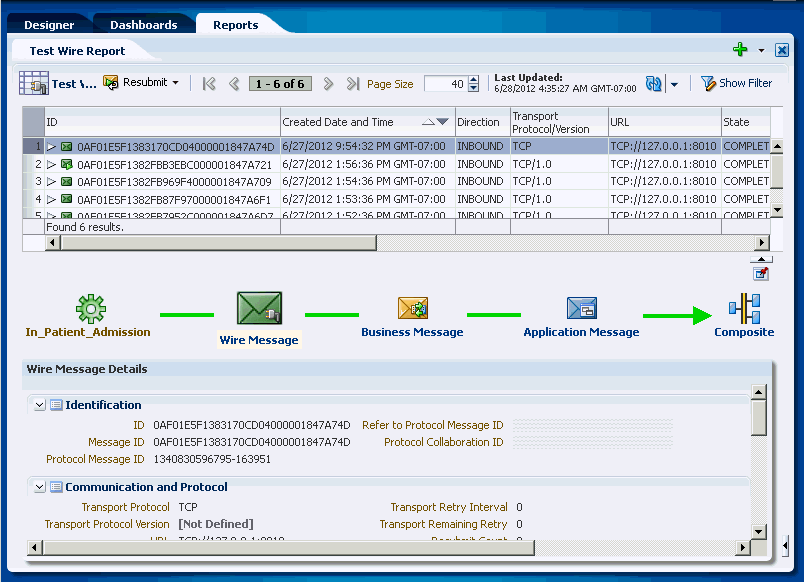This screenshot has height=582, width=804.
Task: Click the Direction column header
Action: coord(483,122)
